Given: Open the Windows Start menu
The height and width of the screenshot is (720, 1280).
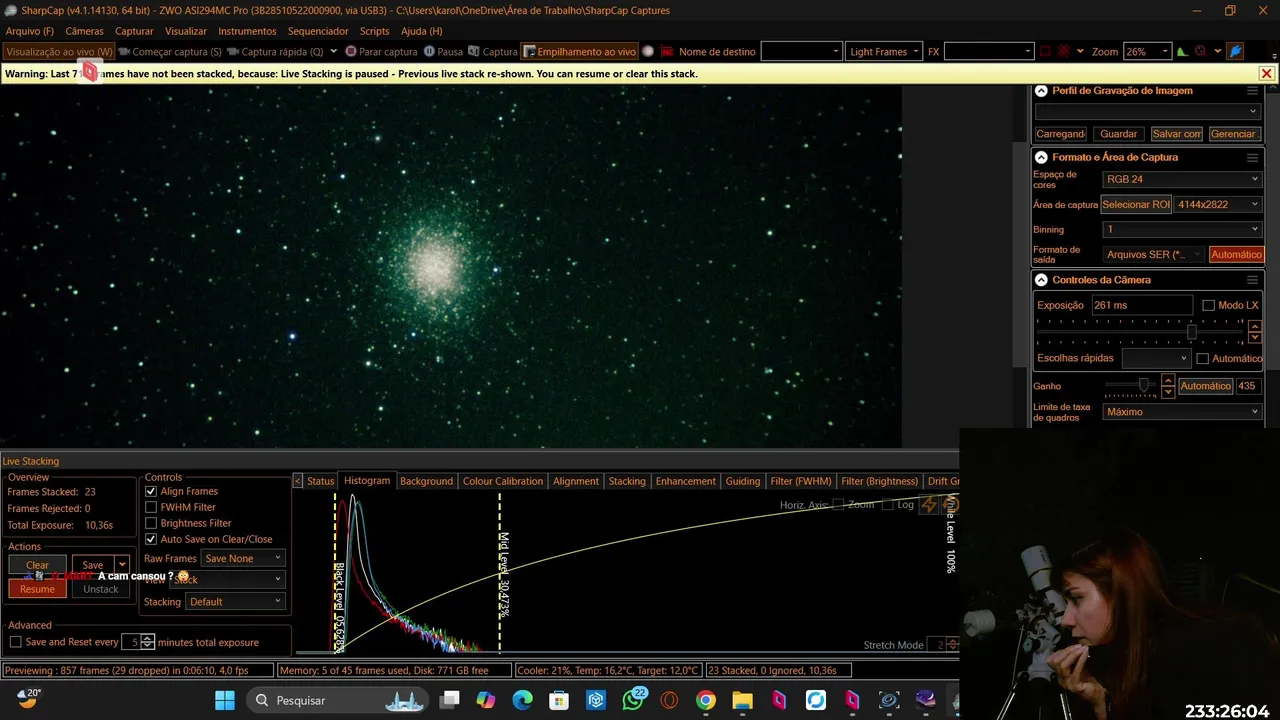Looking at the screenshot, I should point(224,700).
